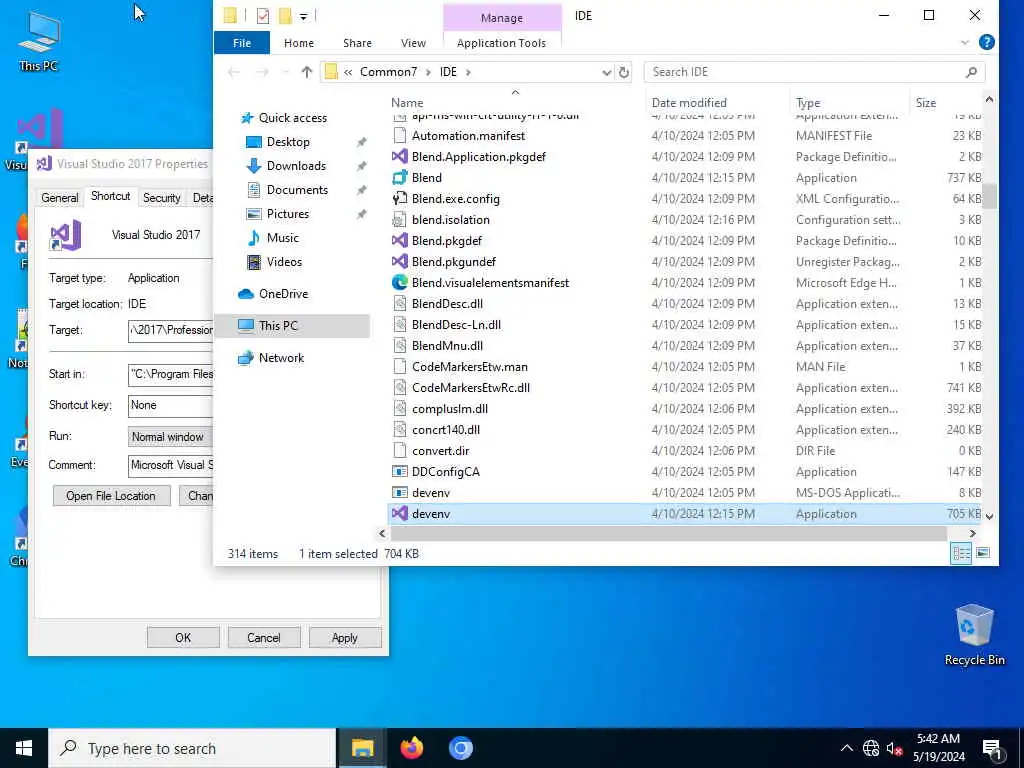Click the Blend.exe.config file icon

400,199
